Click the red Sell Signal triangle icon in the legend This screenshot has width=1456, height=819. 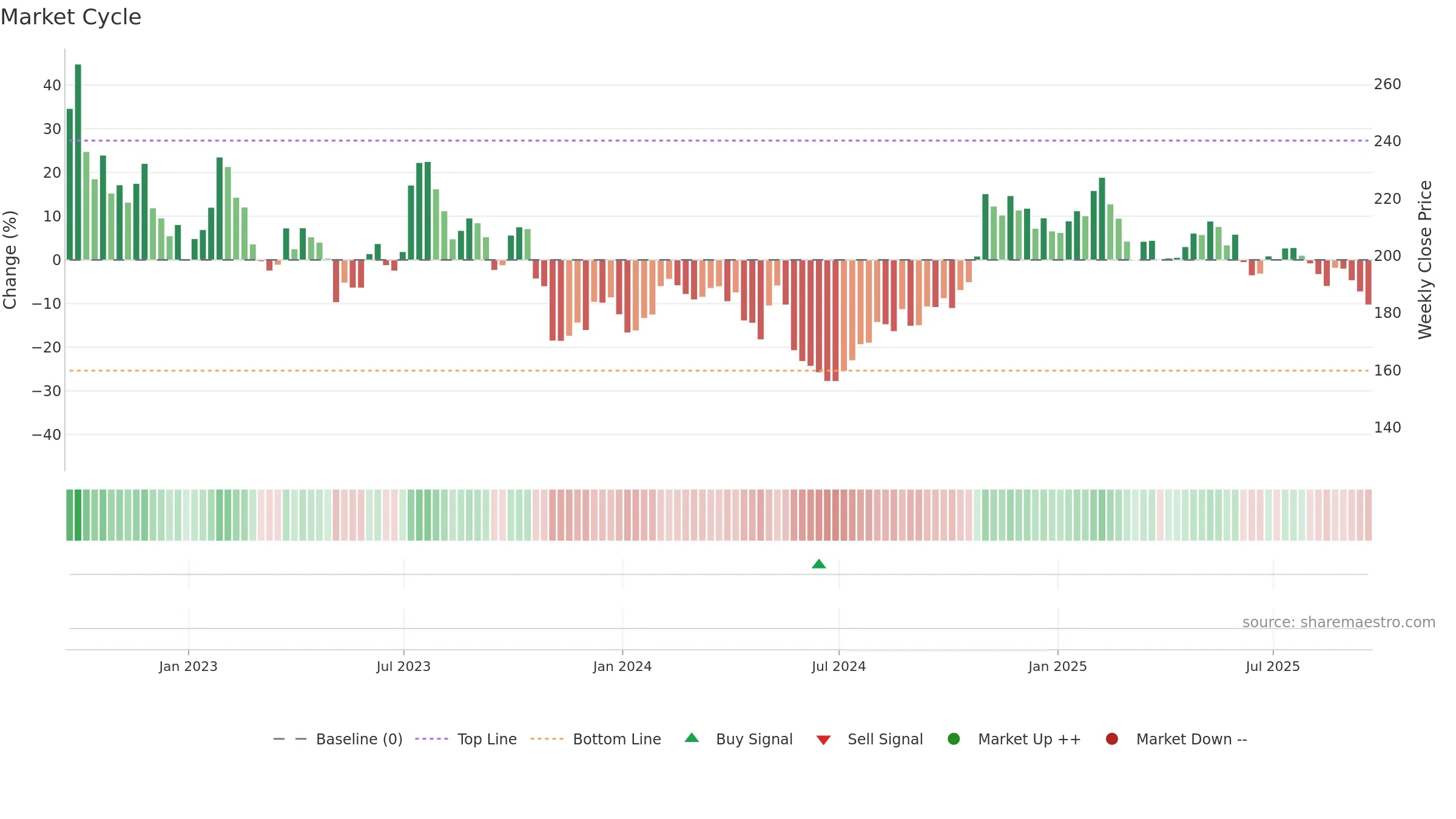tap(823, 740)
